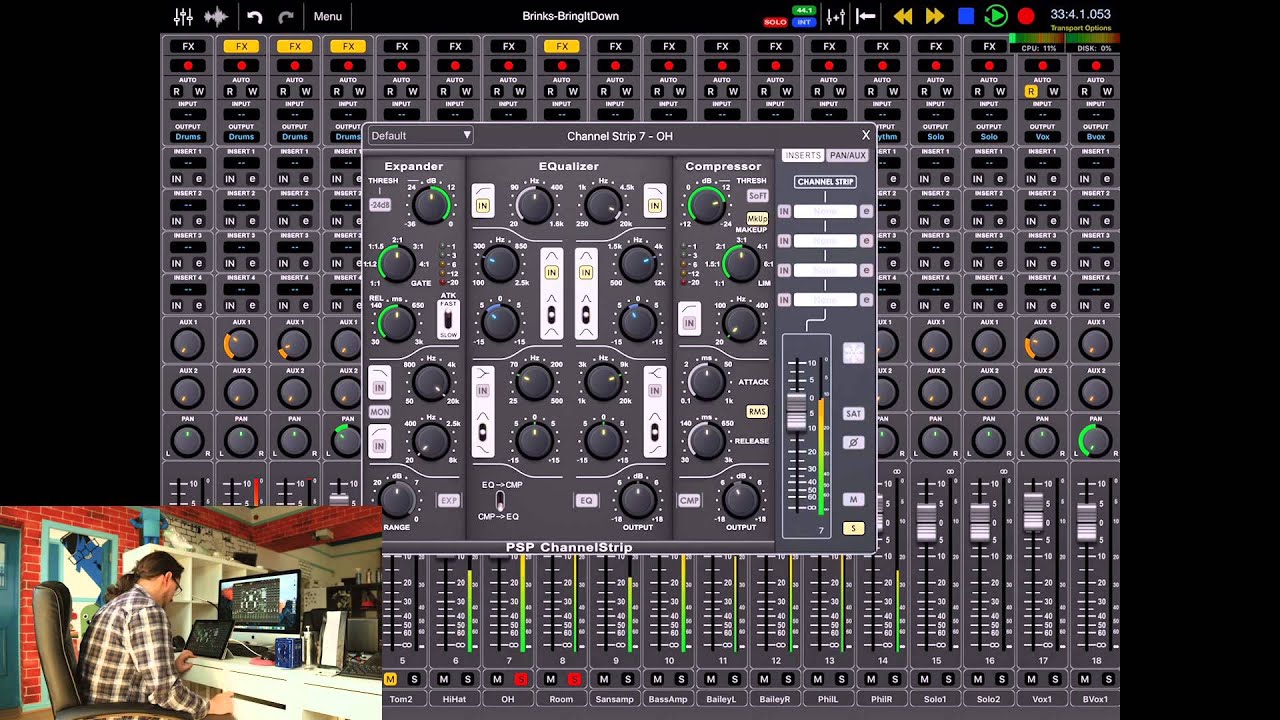1280x720 pixels.
Task: Clear the red SOLO indicator in transport bar
Action: (775, 21)
